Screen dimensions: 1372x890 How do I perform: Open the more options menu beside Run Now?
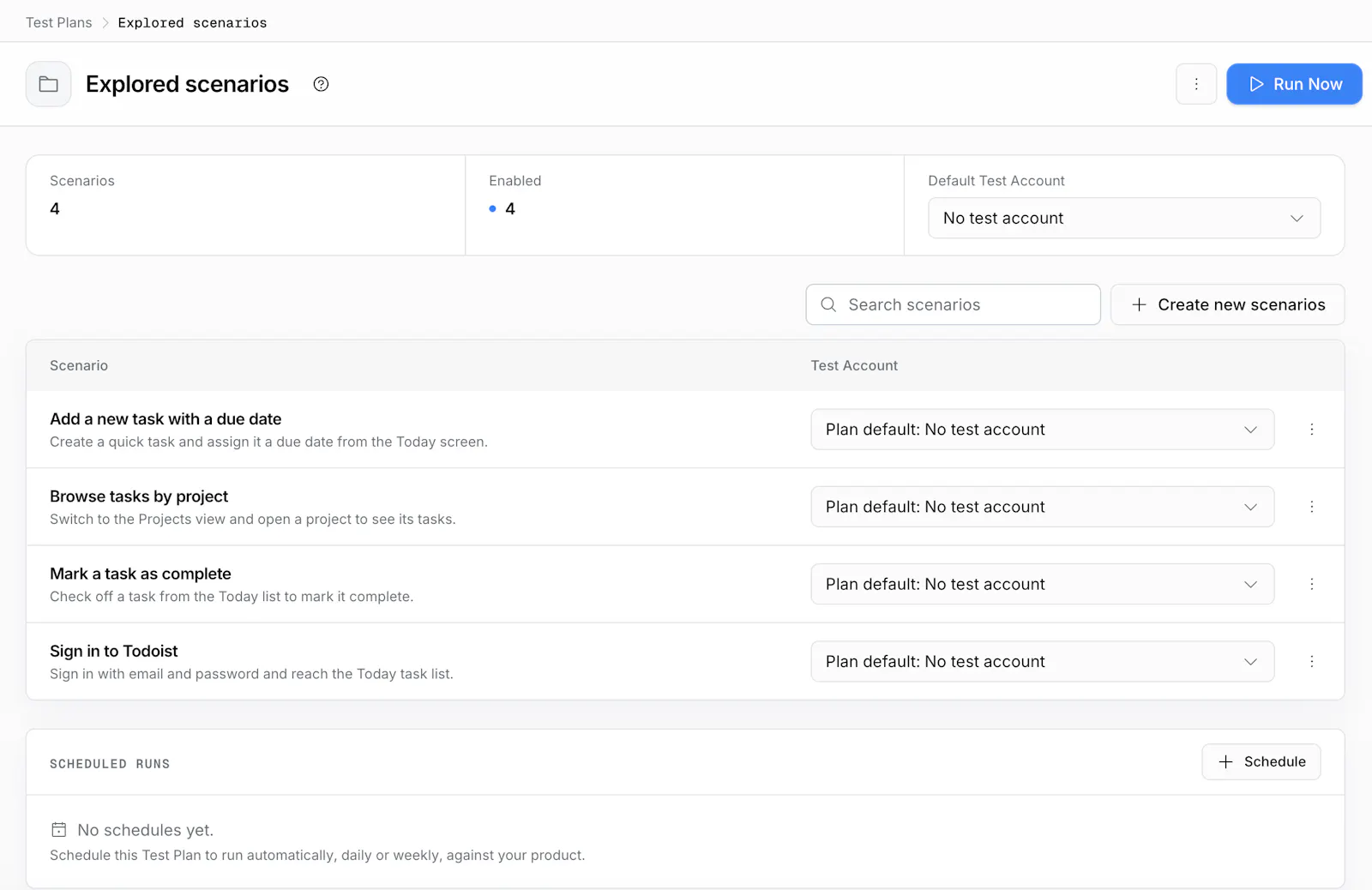[1196, 84]
